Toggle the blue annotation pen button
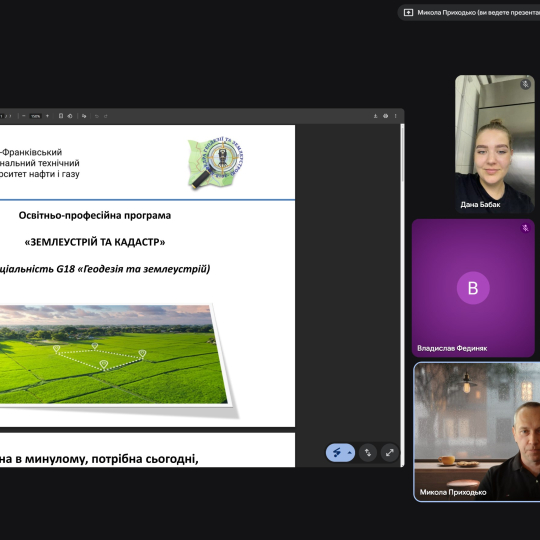This screenshot has width=540, height=540. pyautogui.click(x=336, y=453)
